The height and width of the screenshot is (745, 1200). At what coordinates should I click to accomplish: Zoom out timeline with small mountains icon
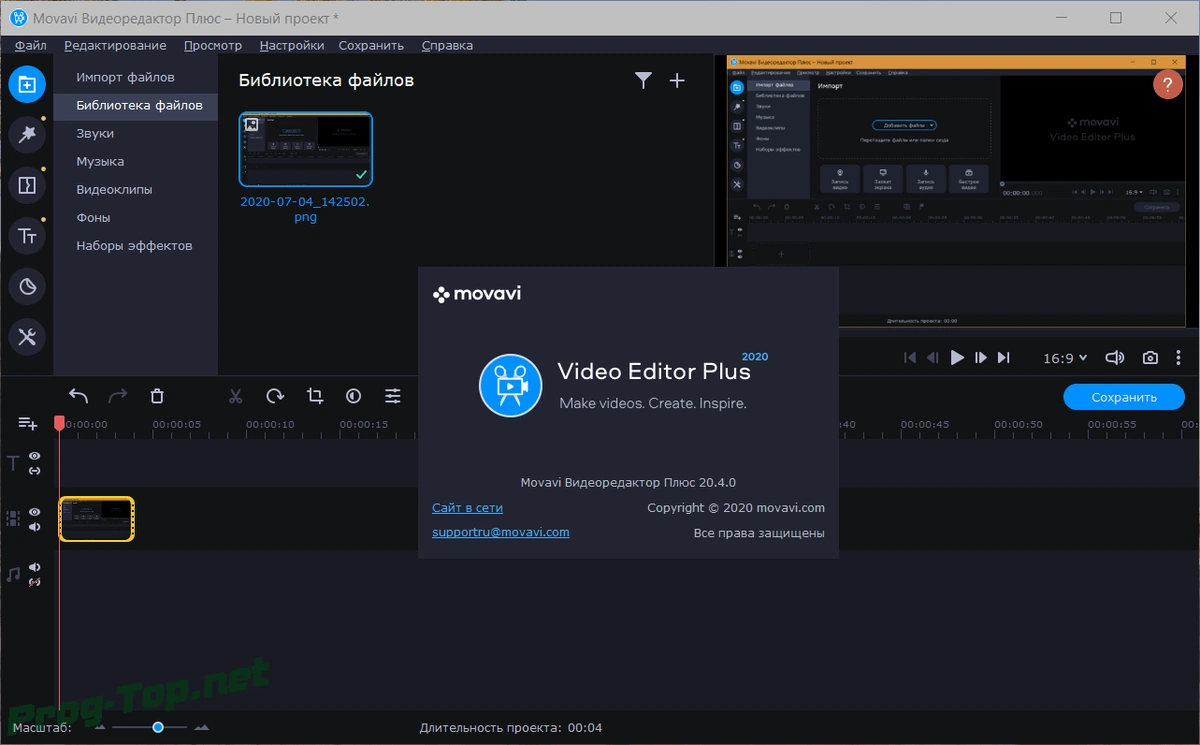[100, 728]
